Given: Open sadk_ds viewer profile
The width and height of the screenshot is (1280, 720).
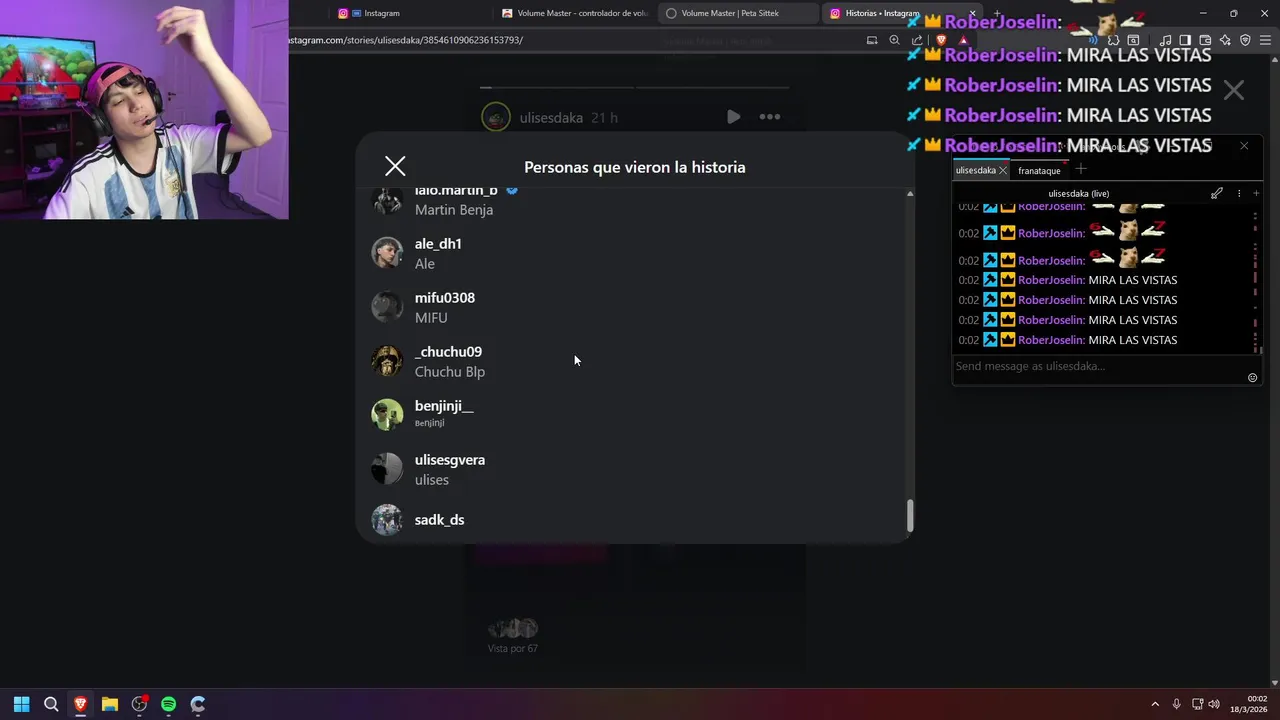Looking at the screenshot, I should click(439, 520).
